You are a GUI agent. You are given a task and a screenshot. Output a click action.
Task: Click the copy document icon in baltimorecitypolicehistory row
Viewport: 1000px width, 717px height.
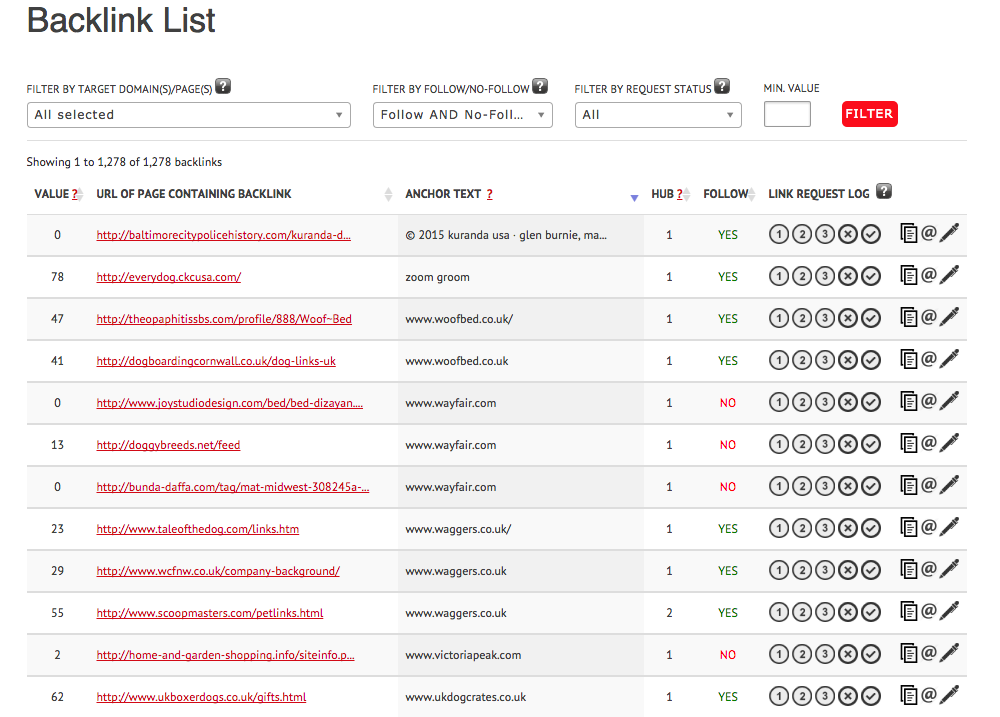coord(909,234)
